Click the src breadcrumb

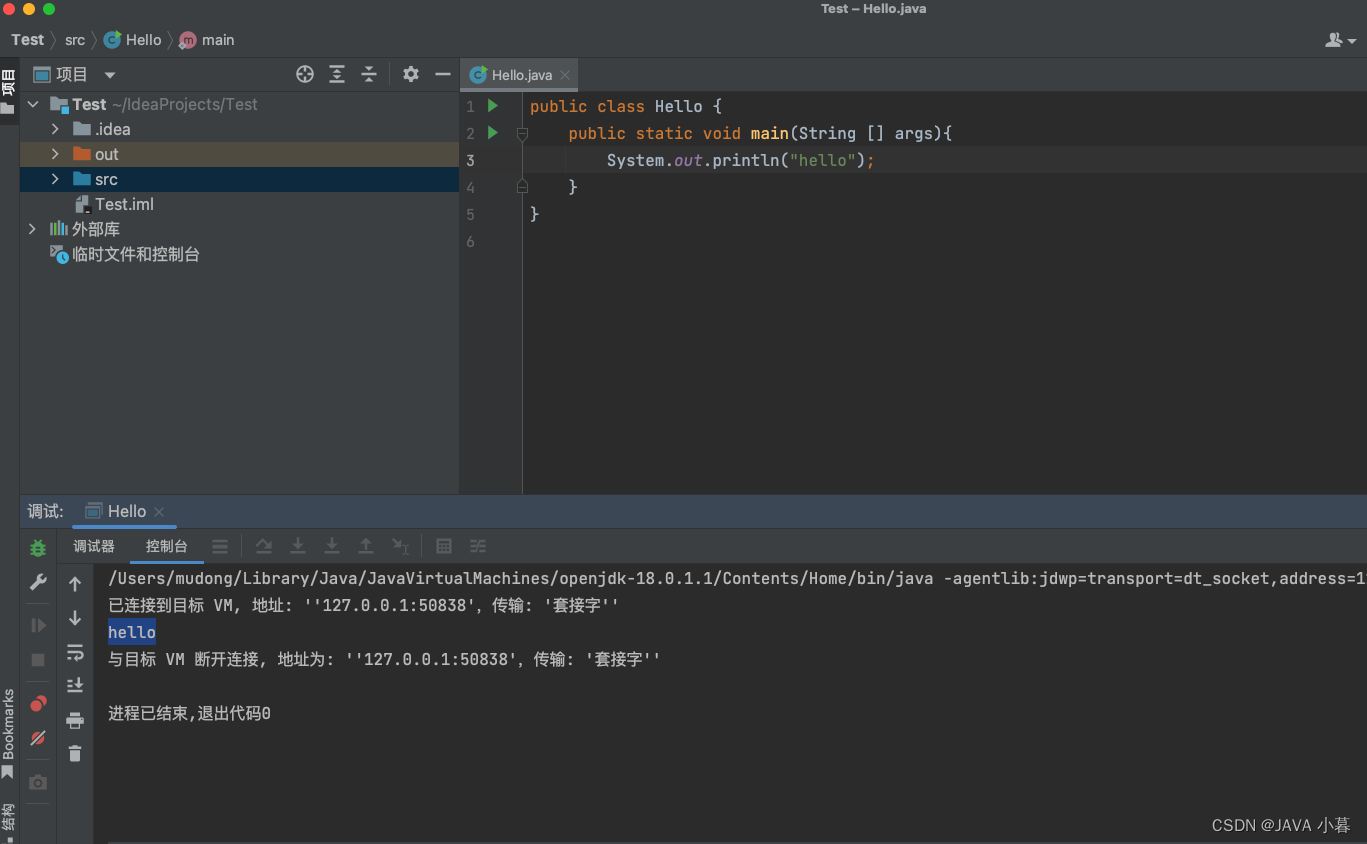pyautogui.click(x=75, y=40)
